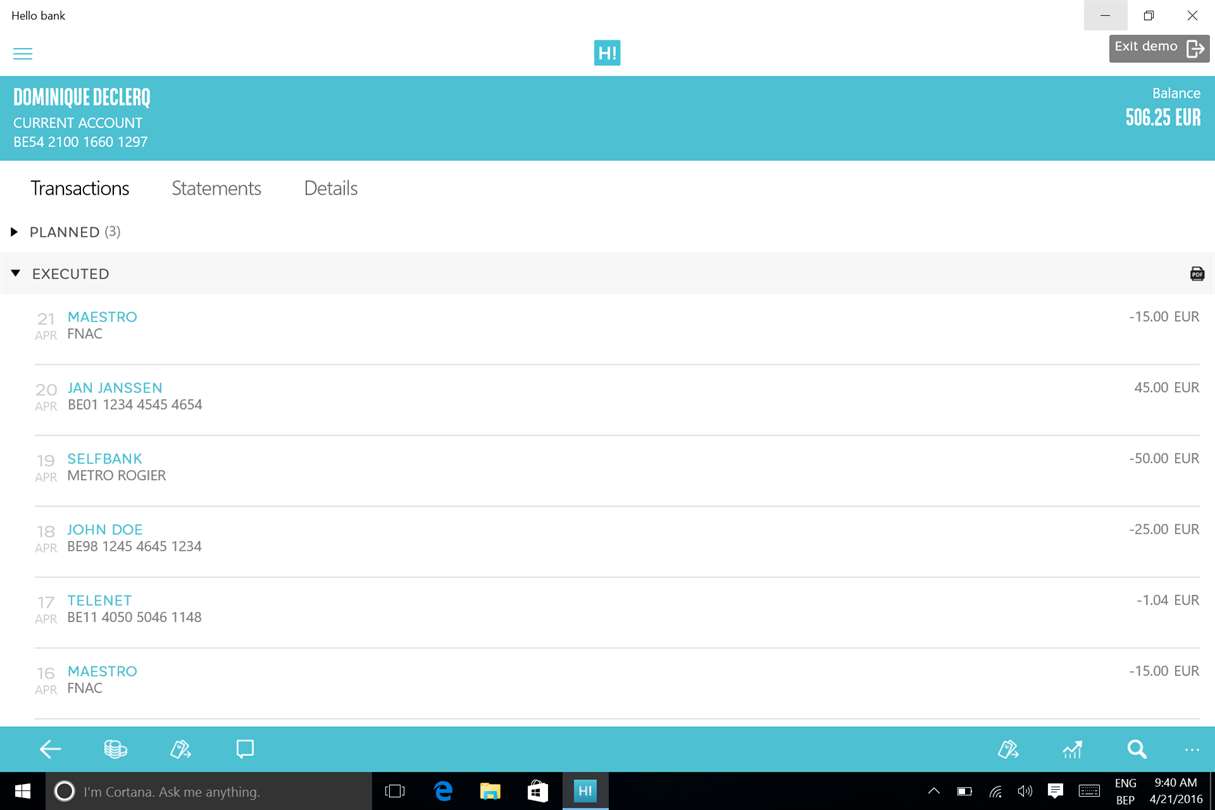The image size is (1215, 810).
Task: Open the Action Center notifications icon
Action: tap(1055, 791)
